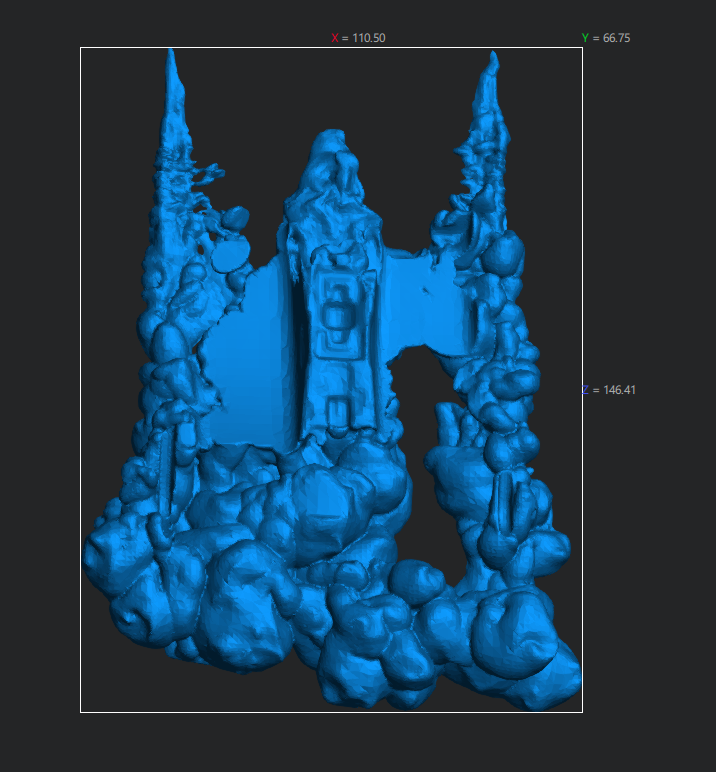Click the bounding box bottom-left corner

click(81, 712)
